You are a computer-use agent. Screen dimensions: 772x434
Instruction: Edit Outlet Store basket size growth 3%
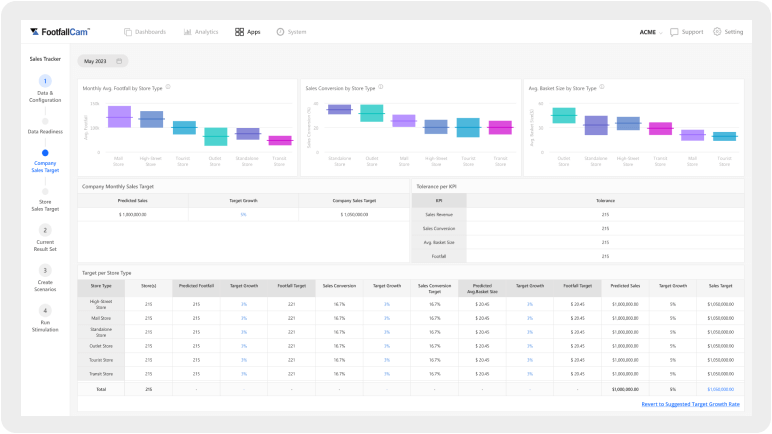coord(530,346)
